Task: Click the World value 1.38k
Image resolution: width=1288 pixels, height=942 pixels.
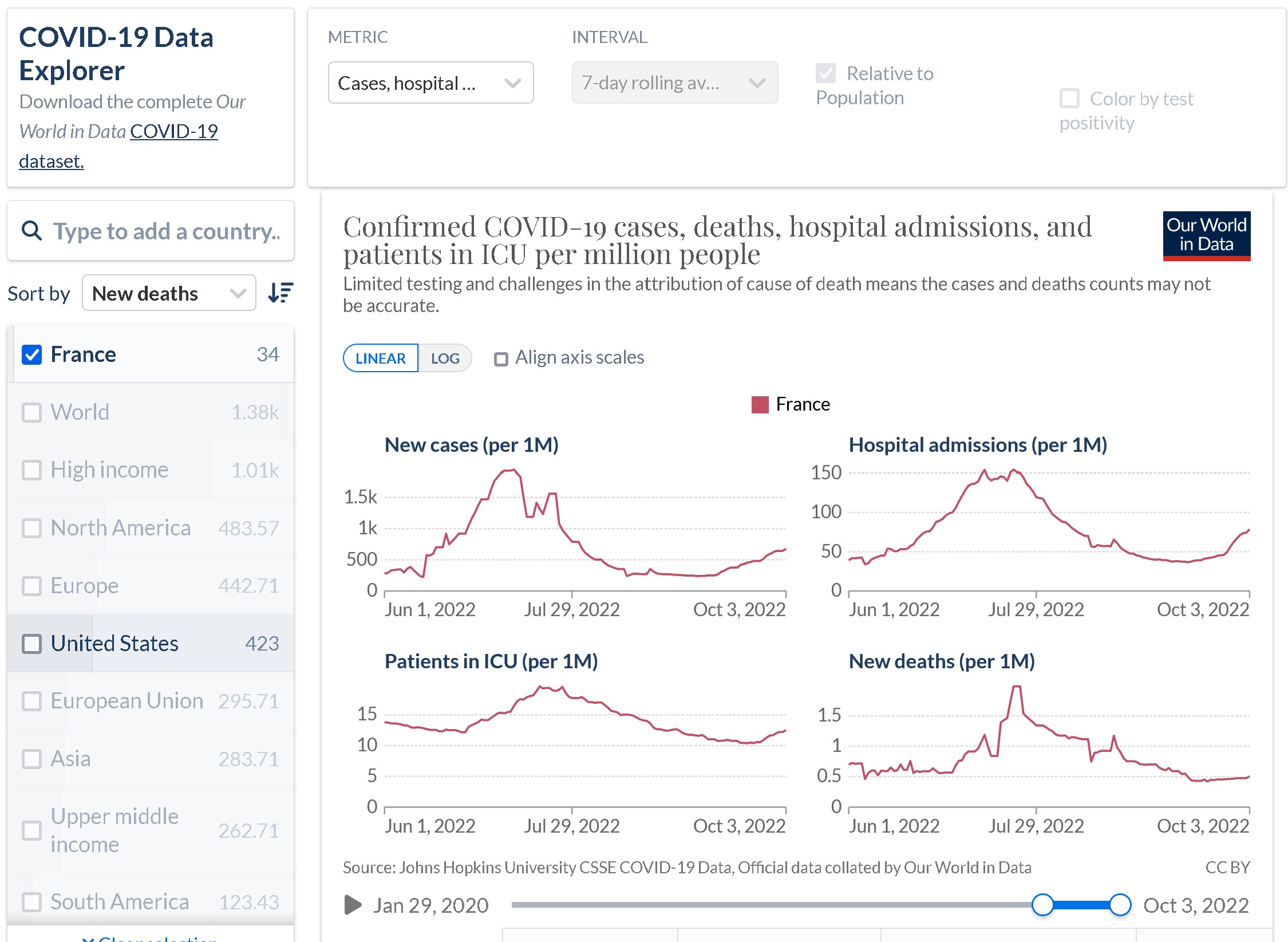Action: pos(255,412)
